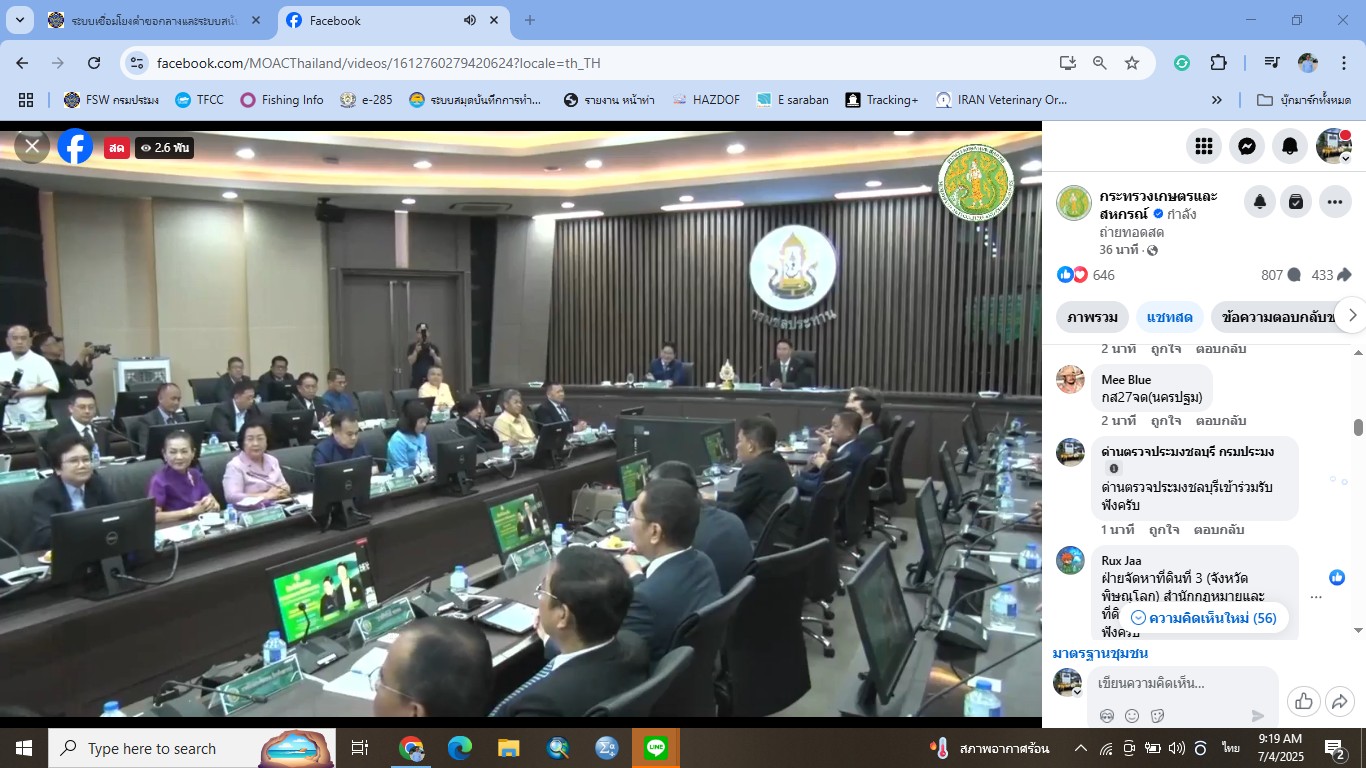The width and height of the screenshot is (1366, 768).
Task: Open Rux Jaa commenter profile name
Action: tap(1121, 561)
